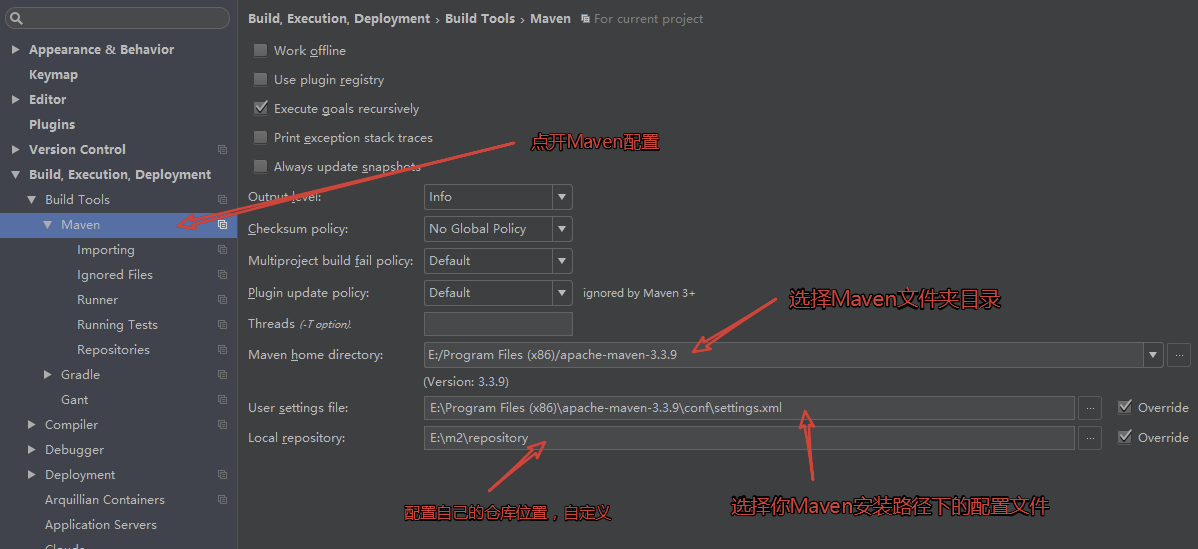Browse for Maven home directory
The width and height of the screenshot is (1198, 549).
coord(1179,355)
